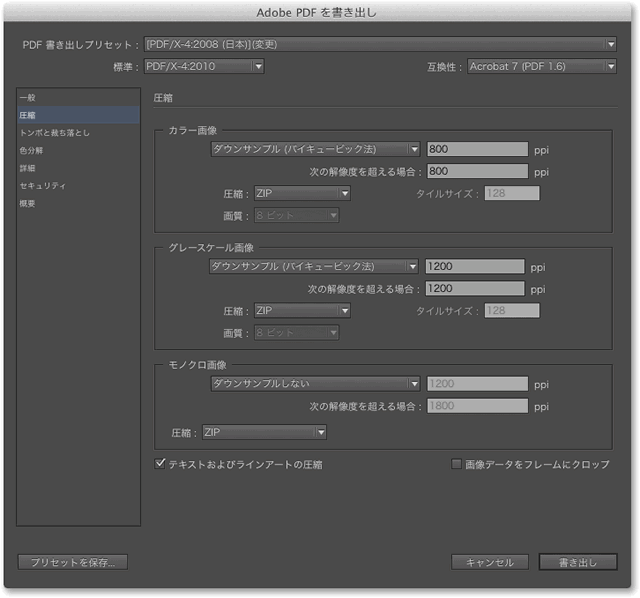This screenshot has height=598, width=640.
Task: Select 詳細 in the left sidebar
Action: (27, 168)
